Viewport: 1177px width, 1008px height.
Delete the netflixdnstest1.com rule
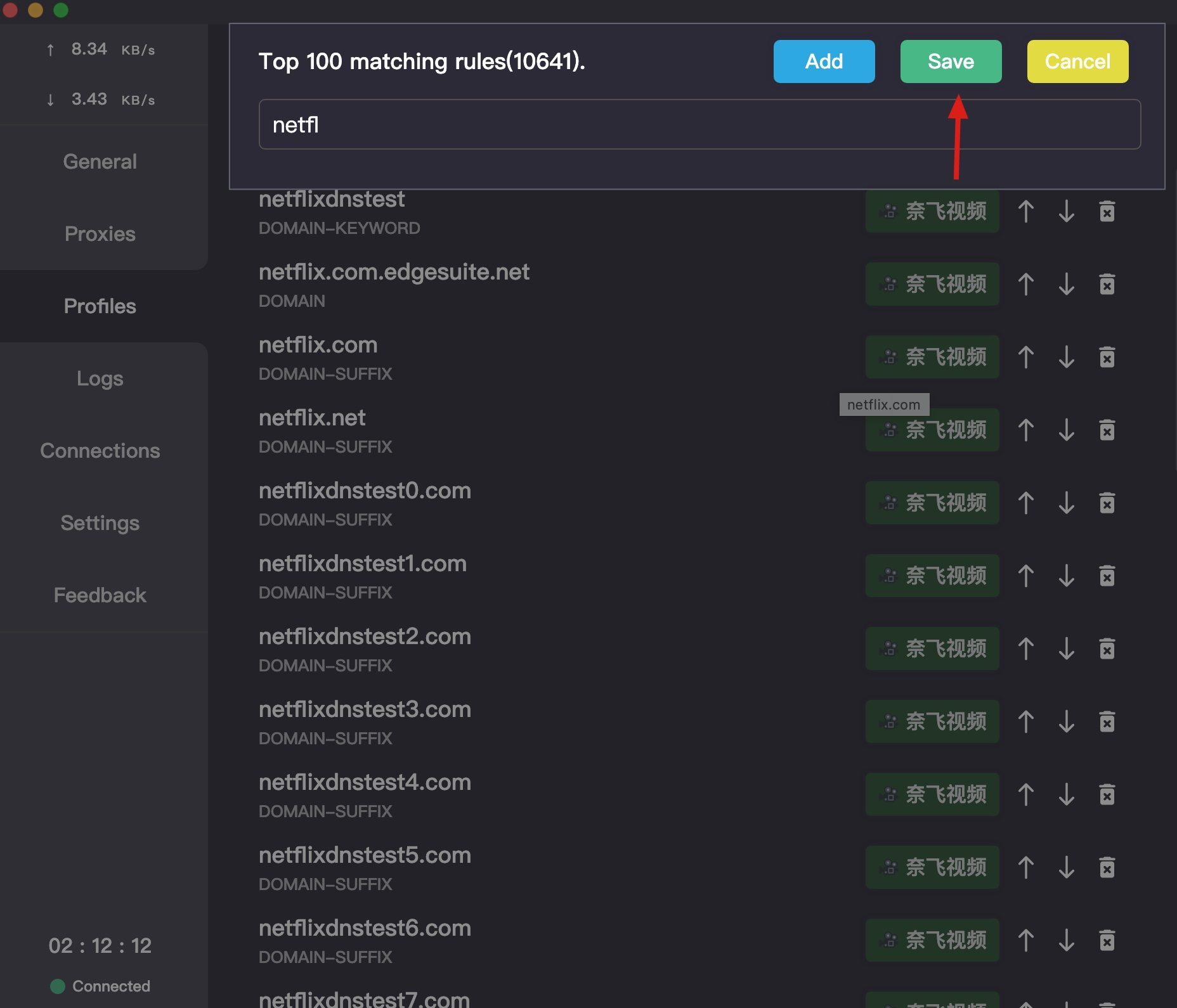[x=1107, y=576]
